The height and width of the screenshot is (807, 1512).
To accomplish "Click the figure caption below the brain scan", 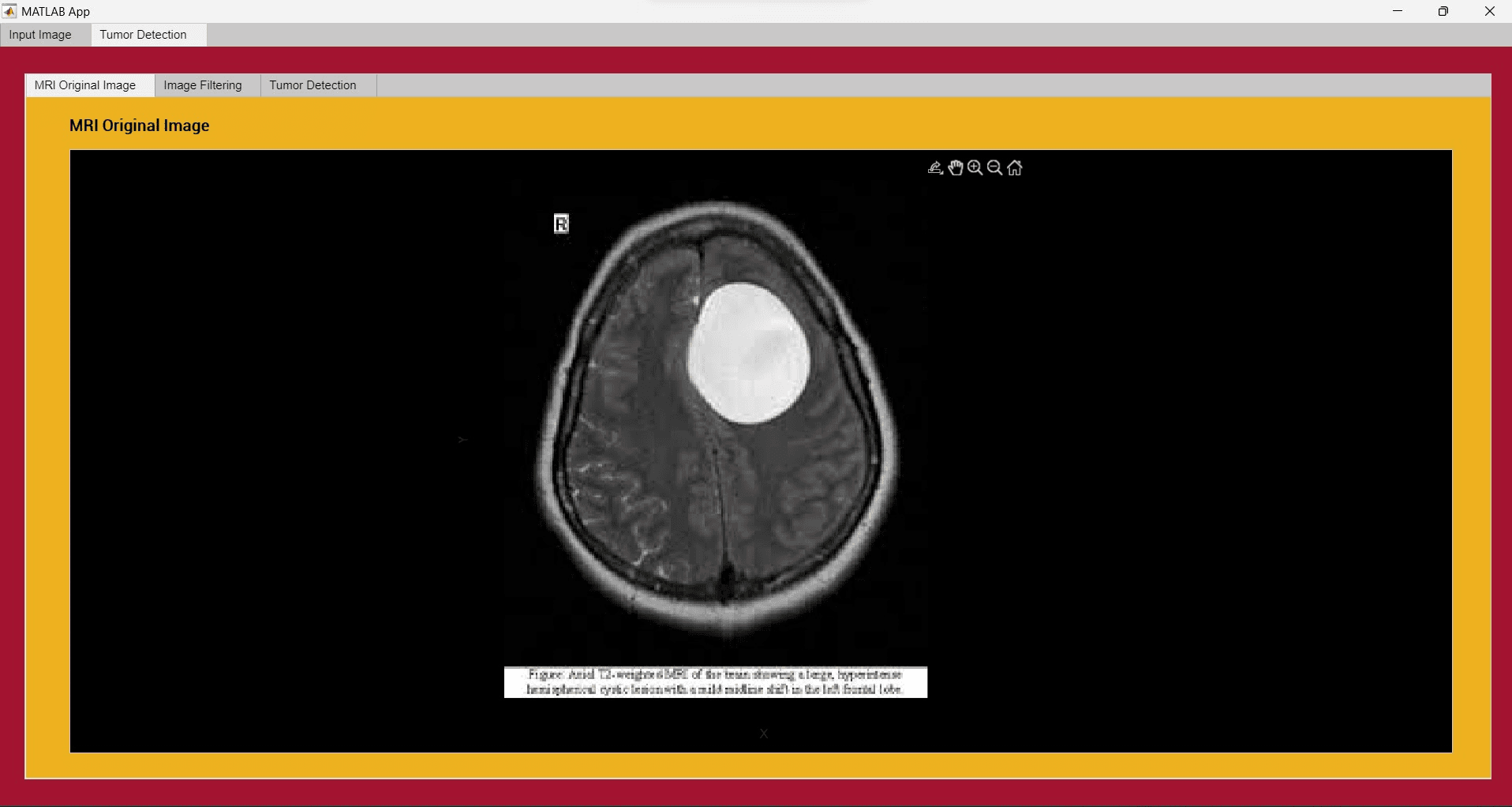I will (716, 682).
